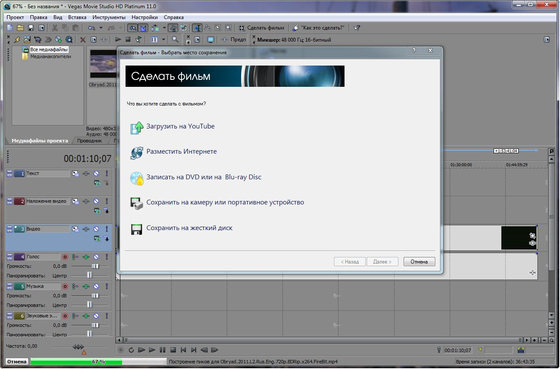Click the Loop Playback transport button
The width and height of the screenshot is (560, 369).
[x=131, y=350]
